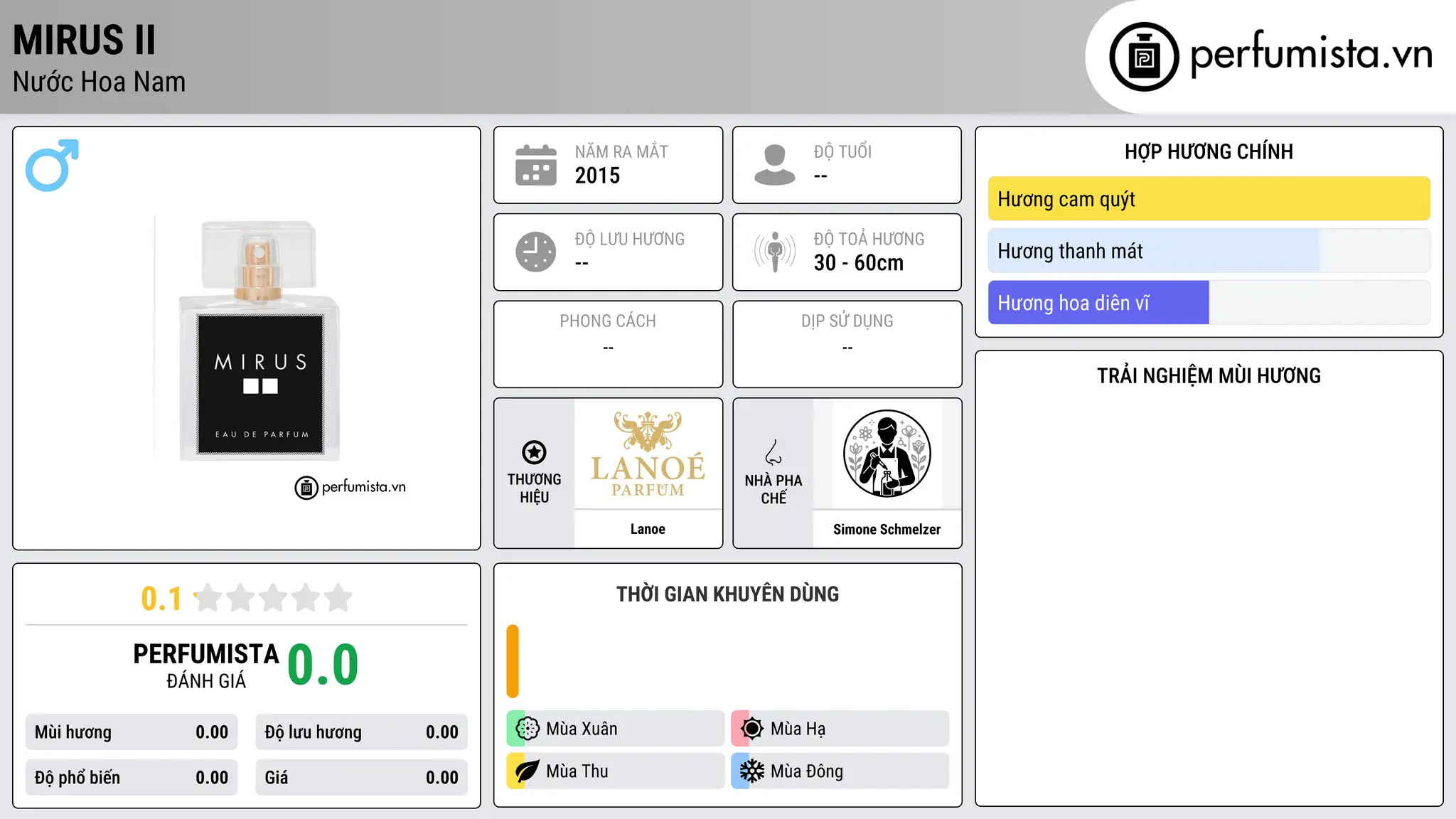Select the Mùa Thu season button
Image resolution: width=1456 pixels, height=819 pixels.
click(x=615, y=771)
